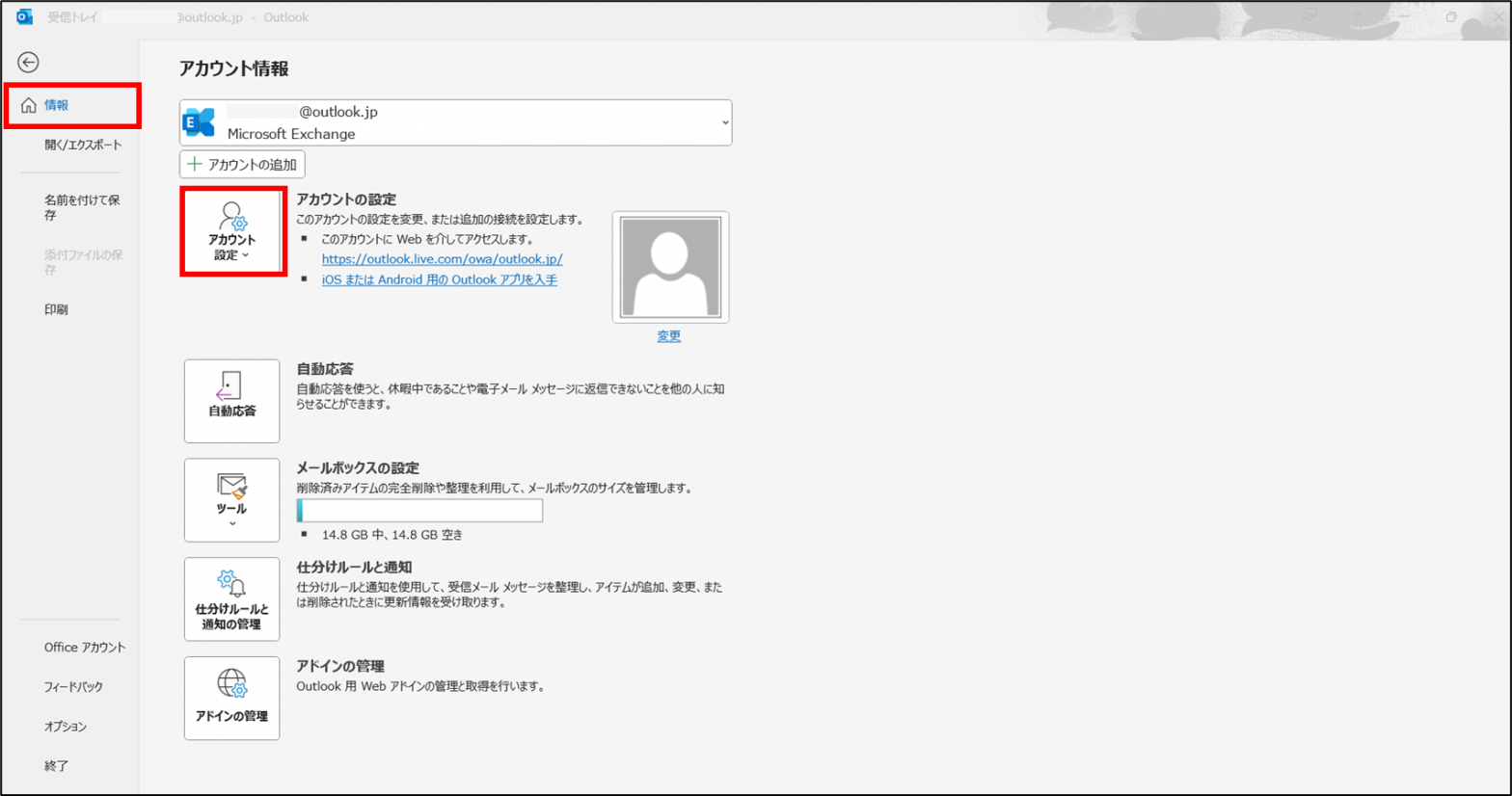
Task: Select 印刷 from the sidebar
Action: [x=56, y=309]
